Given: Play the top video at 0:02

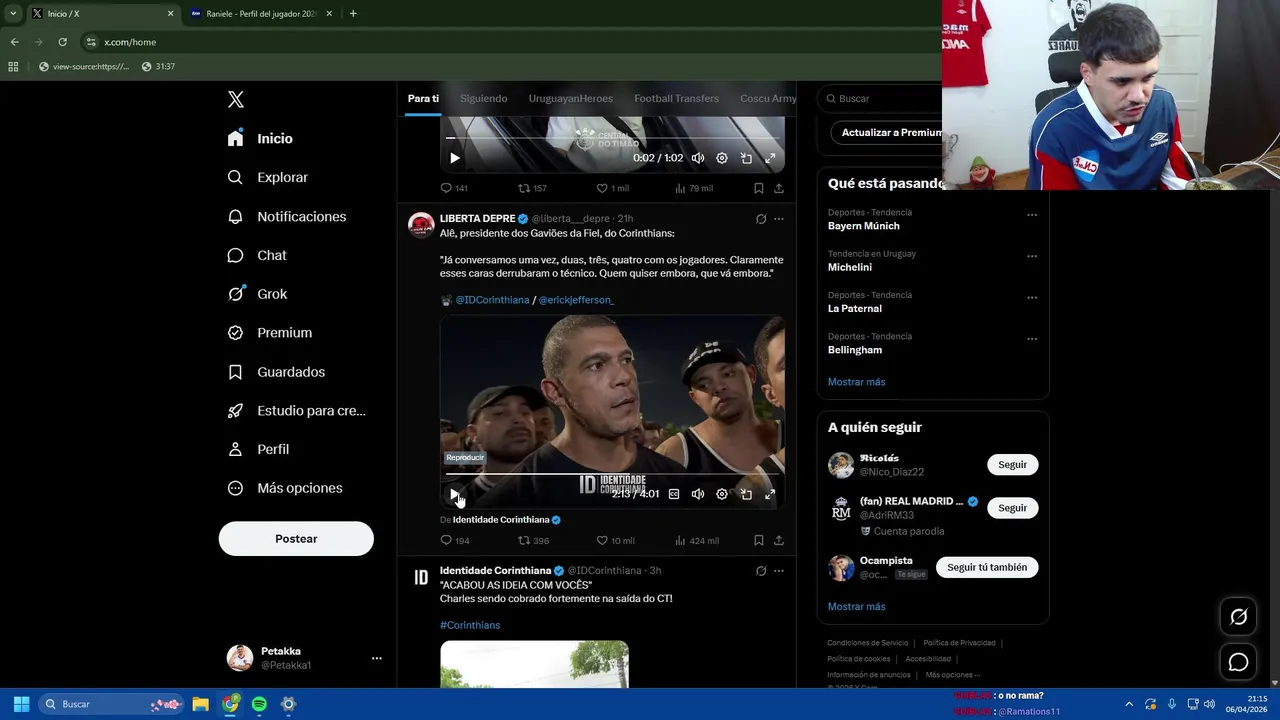Looking at the screenshot, I should [x=455, y=158].
